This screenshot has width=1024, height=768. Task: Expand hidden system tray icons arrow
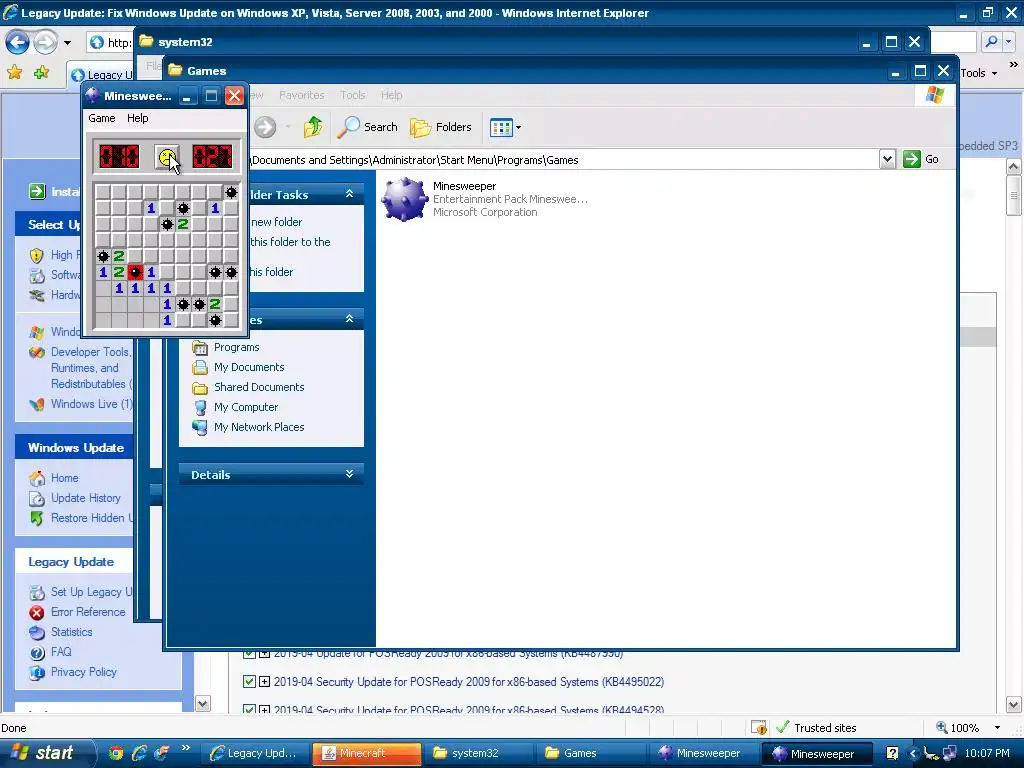[912, 753]
